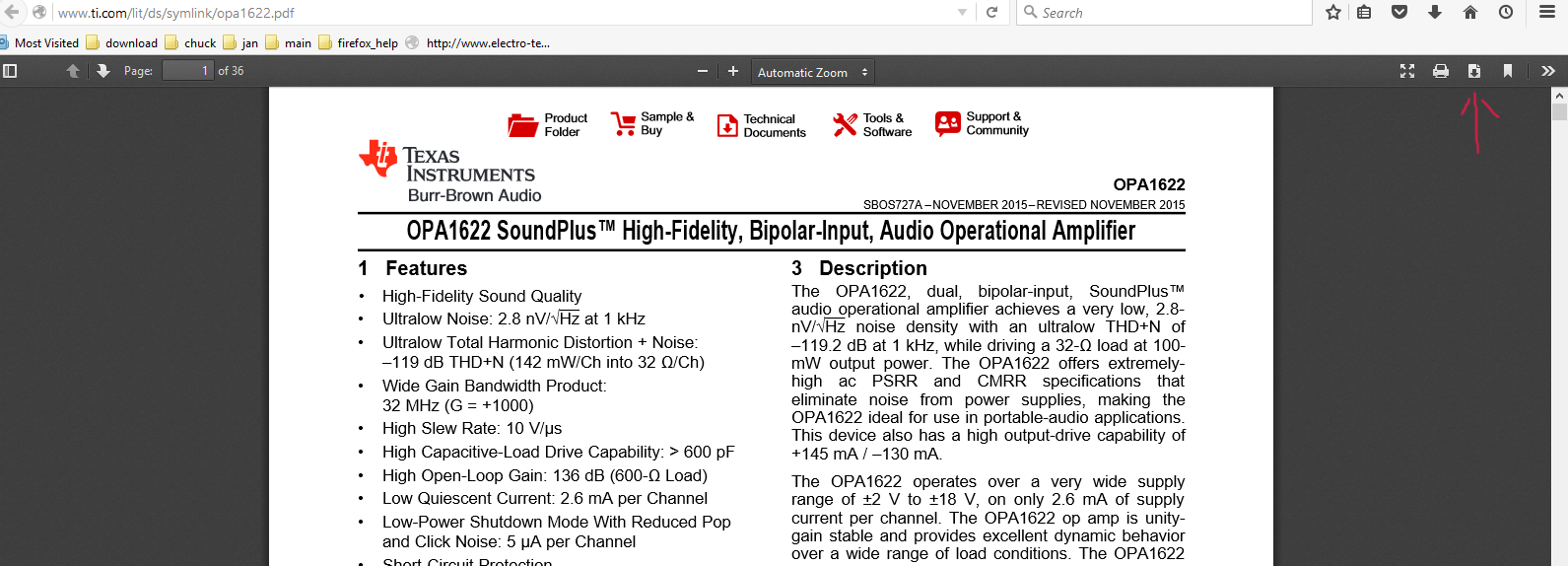This screenshot has width=1568, height=566.
Task: Click the OPA1622 part number text
Action: pyautogui.click(x=1149, y=184)
